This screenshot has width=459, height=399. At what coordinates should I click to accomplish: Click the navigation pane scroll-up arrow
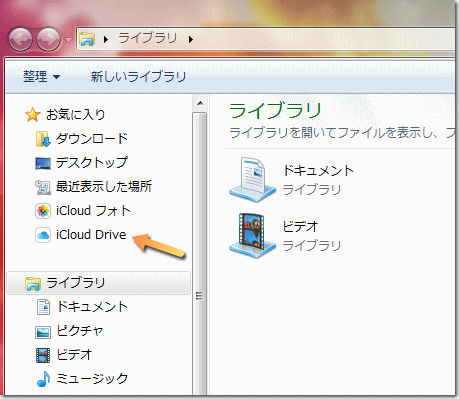[200, 103]
